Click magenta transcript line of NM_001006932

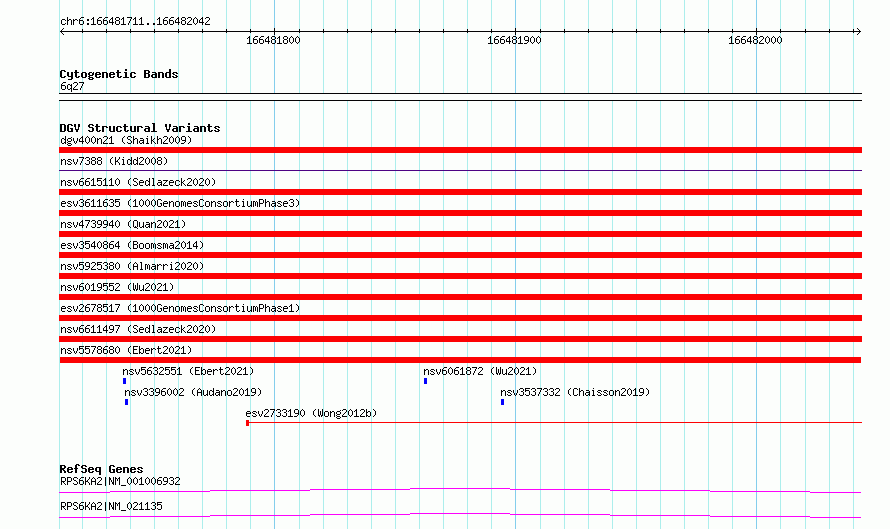click(460, 490)
